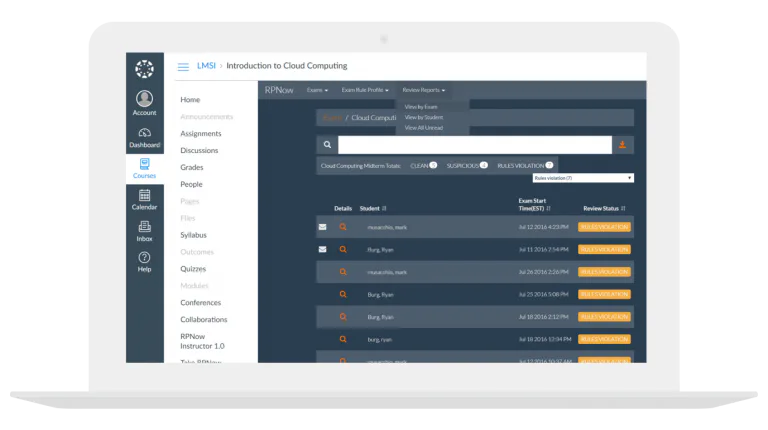
Task: Click inside the student search field
Action: [475, 145]
